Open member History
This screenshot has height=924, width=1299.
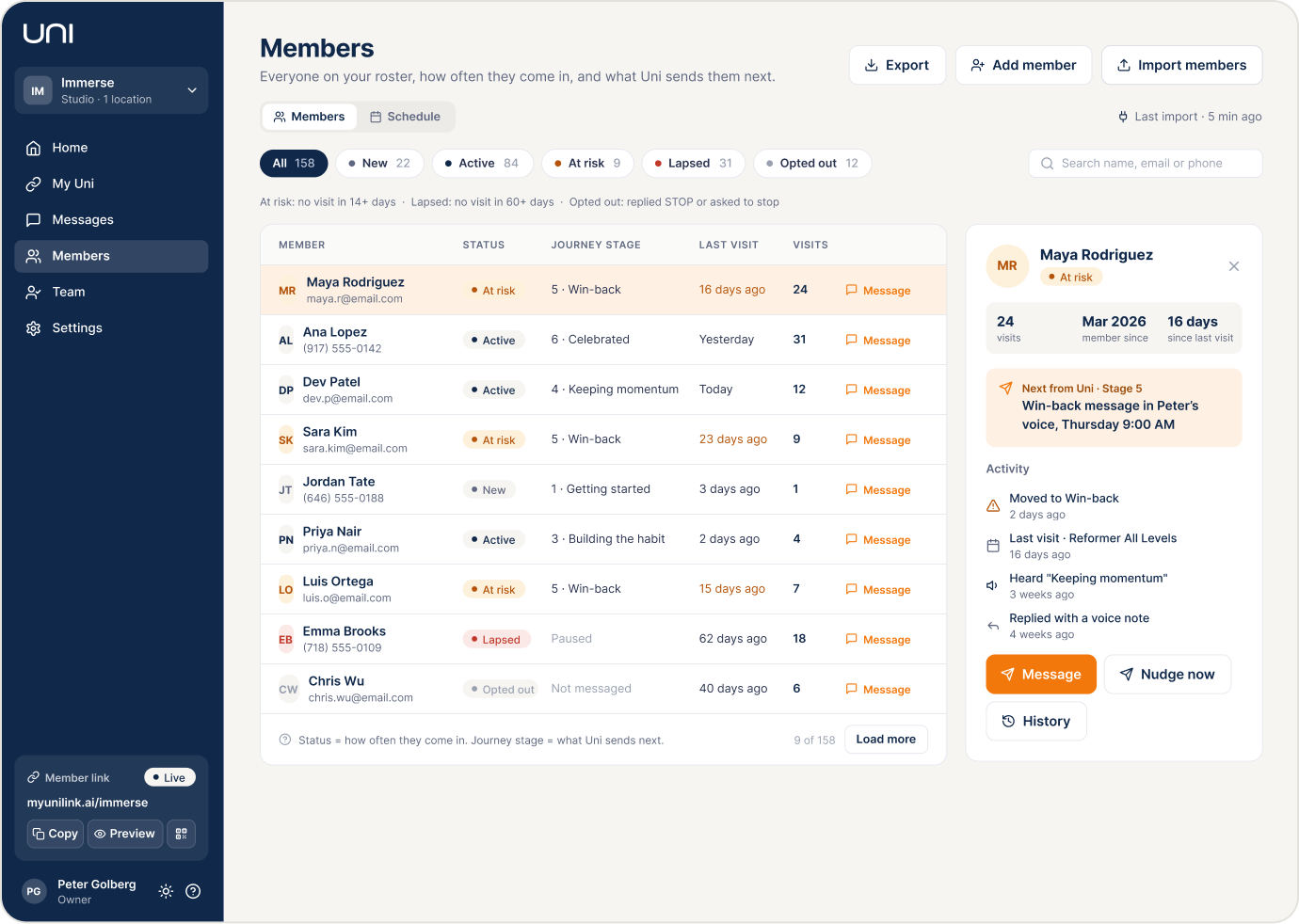[1036, 722]
